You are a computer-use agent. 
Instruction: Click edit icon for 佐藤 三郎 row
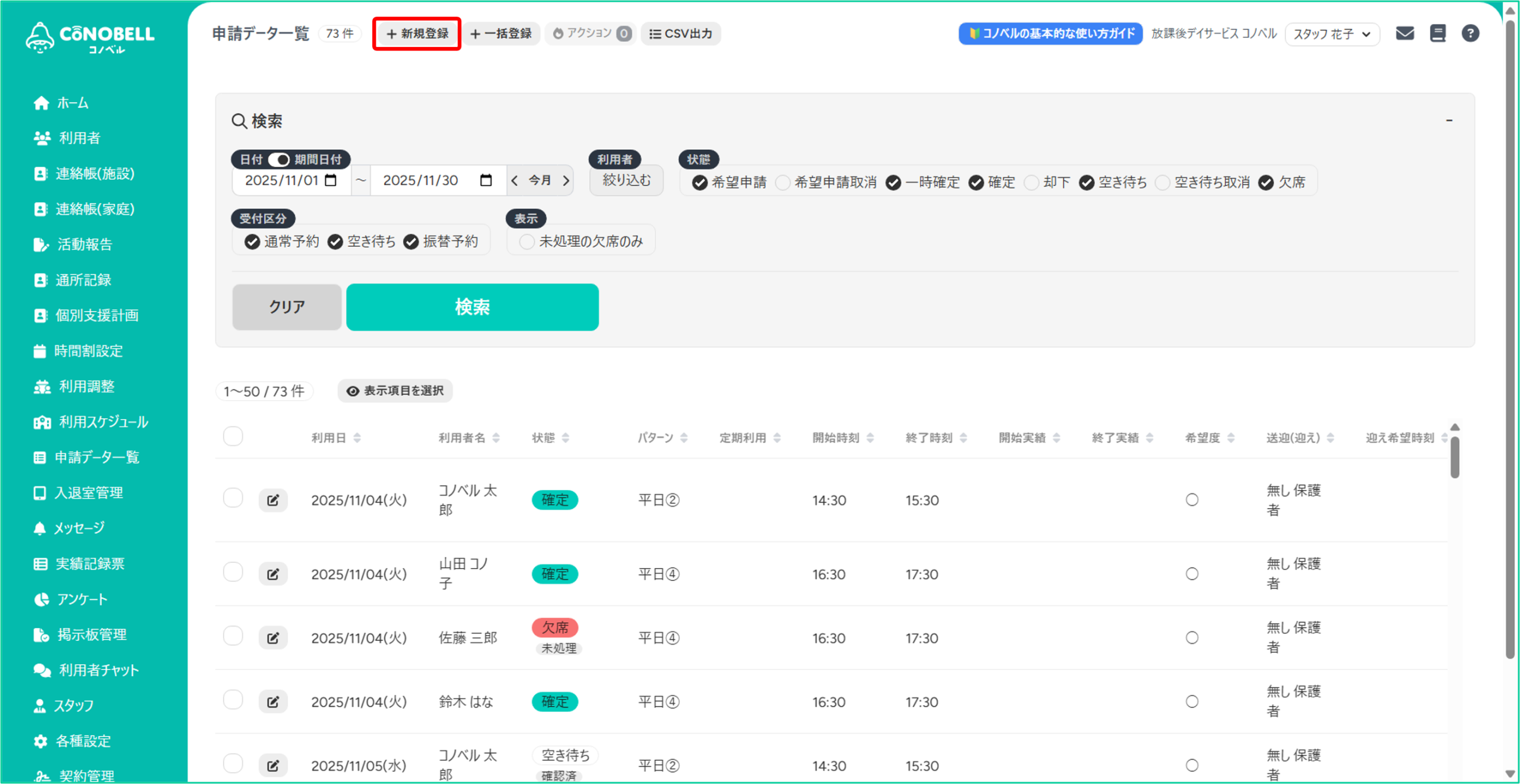coord(273,638)
